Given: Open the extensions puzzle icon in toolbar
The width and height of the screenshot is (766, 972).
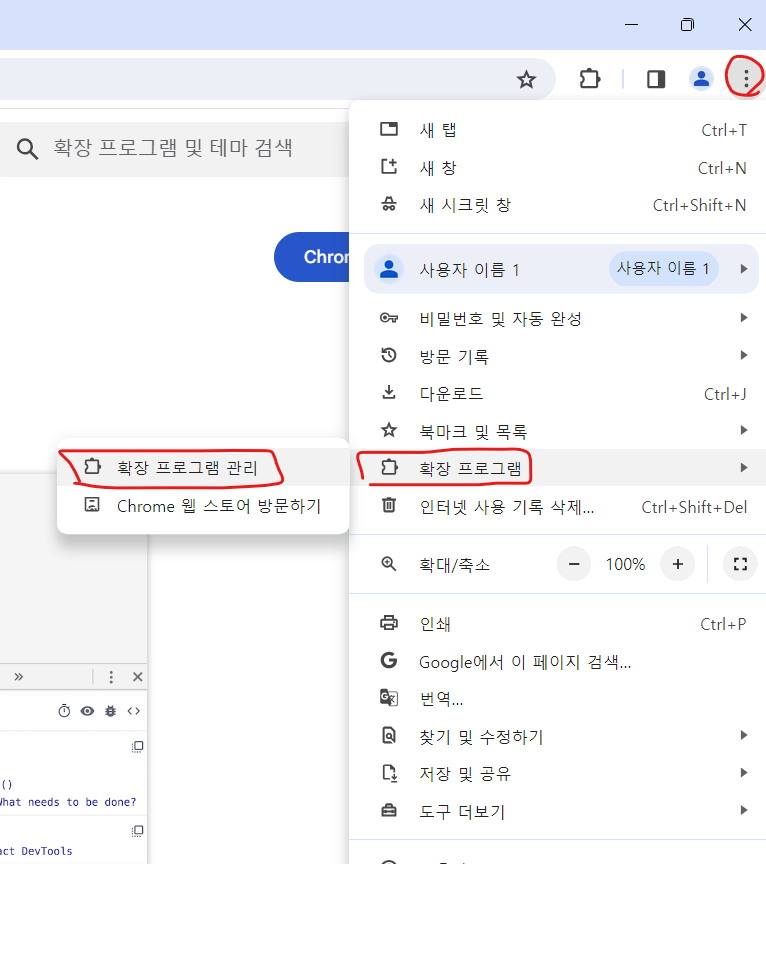Looking at the screenshot, I should [589, 79].
